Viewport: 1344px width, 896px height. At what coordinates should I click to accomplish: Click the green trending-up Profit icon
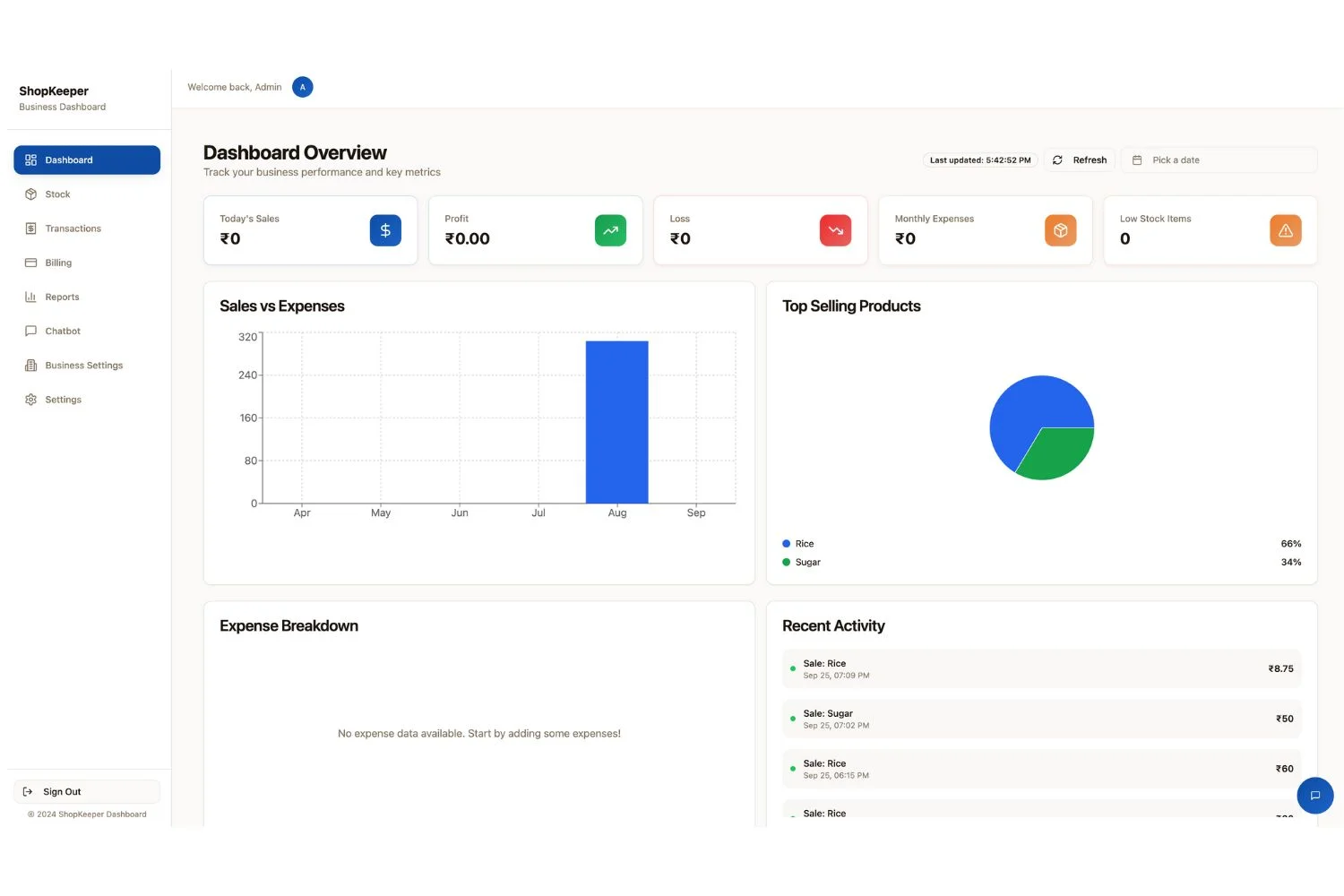[610, 230]
